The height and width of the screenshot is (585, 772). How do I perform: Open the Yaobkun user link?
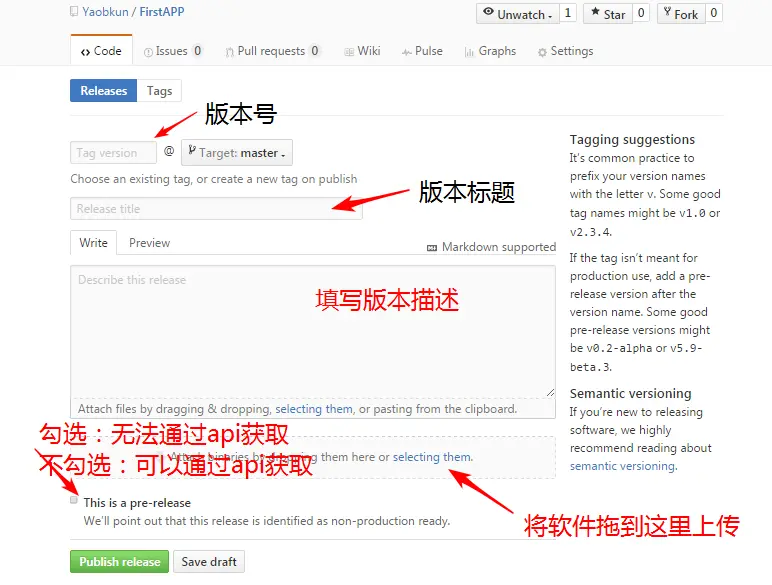pos(105,12)
